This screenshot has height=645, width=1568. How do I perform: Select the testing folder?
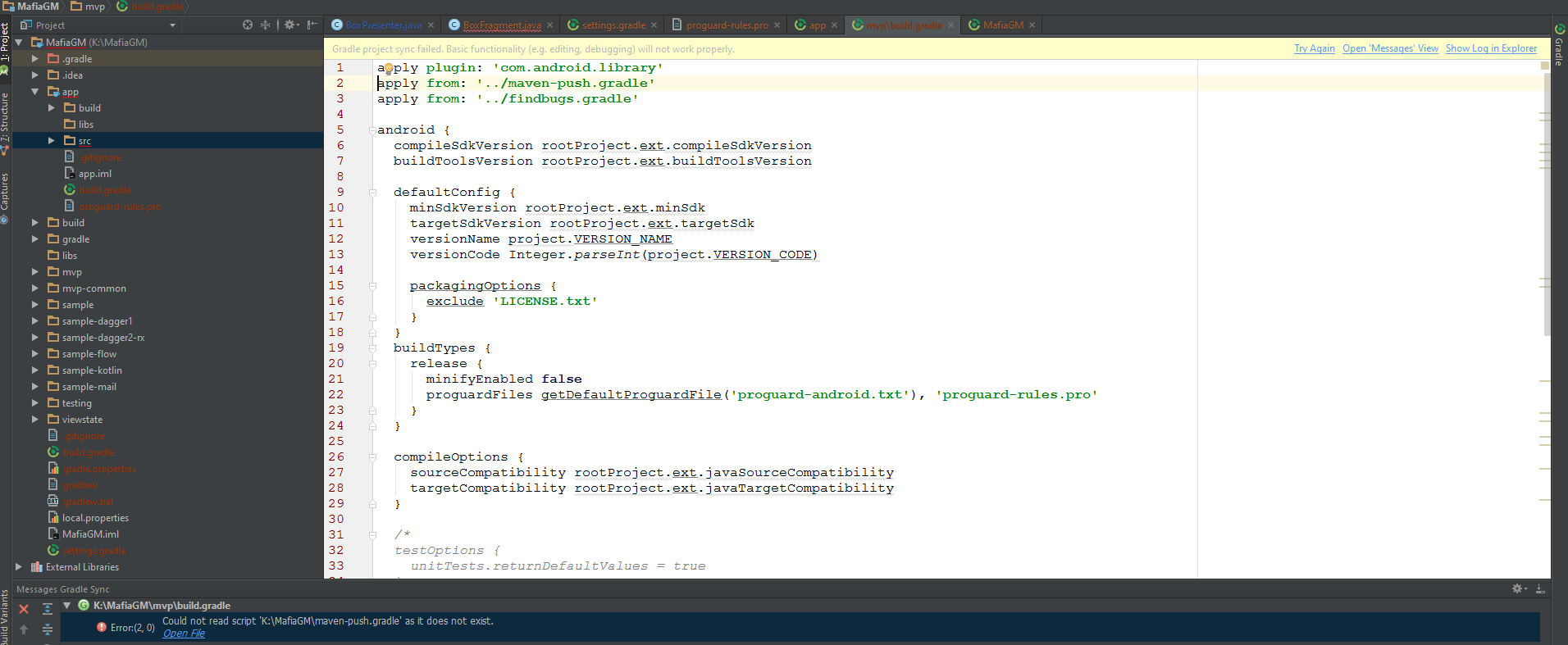click(x=77, y=403)
